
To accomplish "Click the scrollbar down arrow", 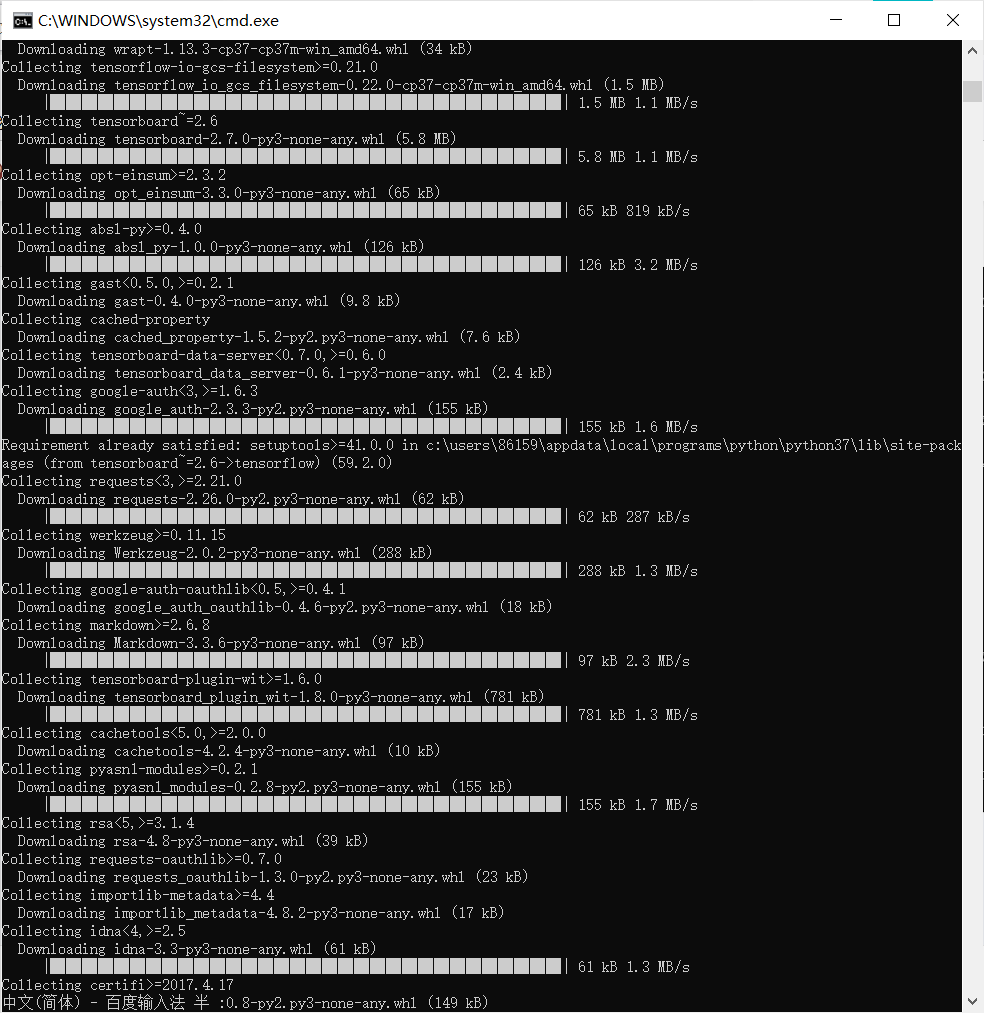I will 972,1001.
